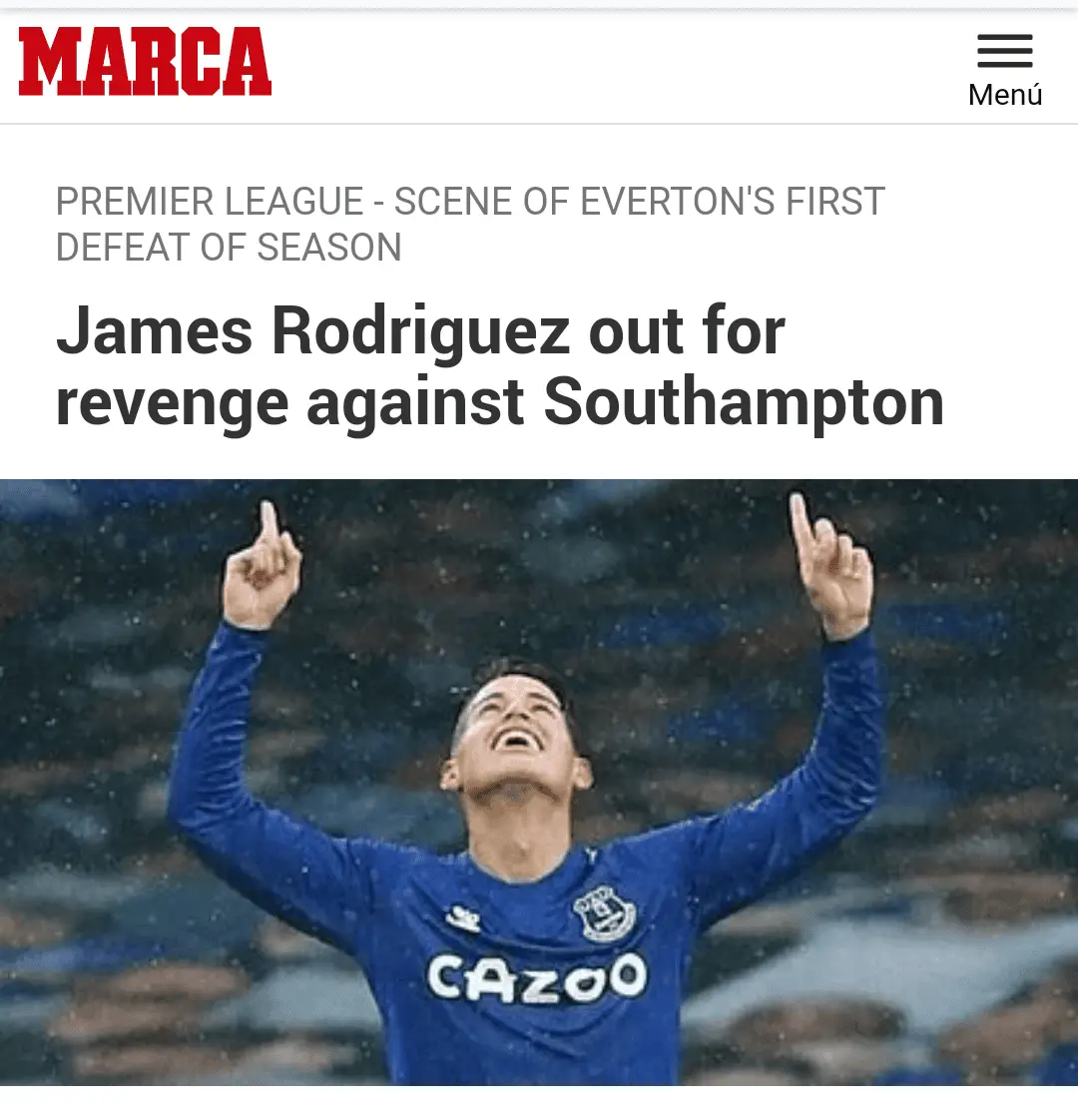This screenshot has height=1120, width=1078.
Task: Click the MARCA logo
Action: (145, 62)
